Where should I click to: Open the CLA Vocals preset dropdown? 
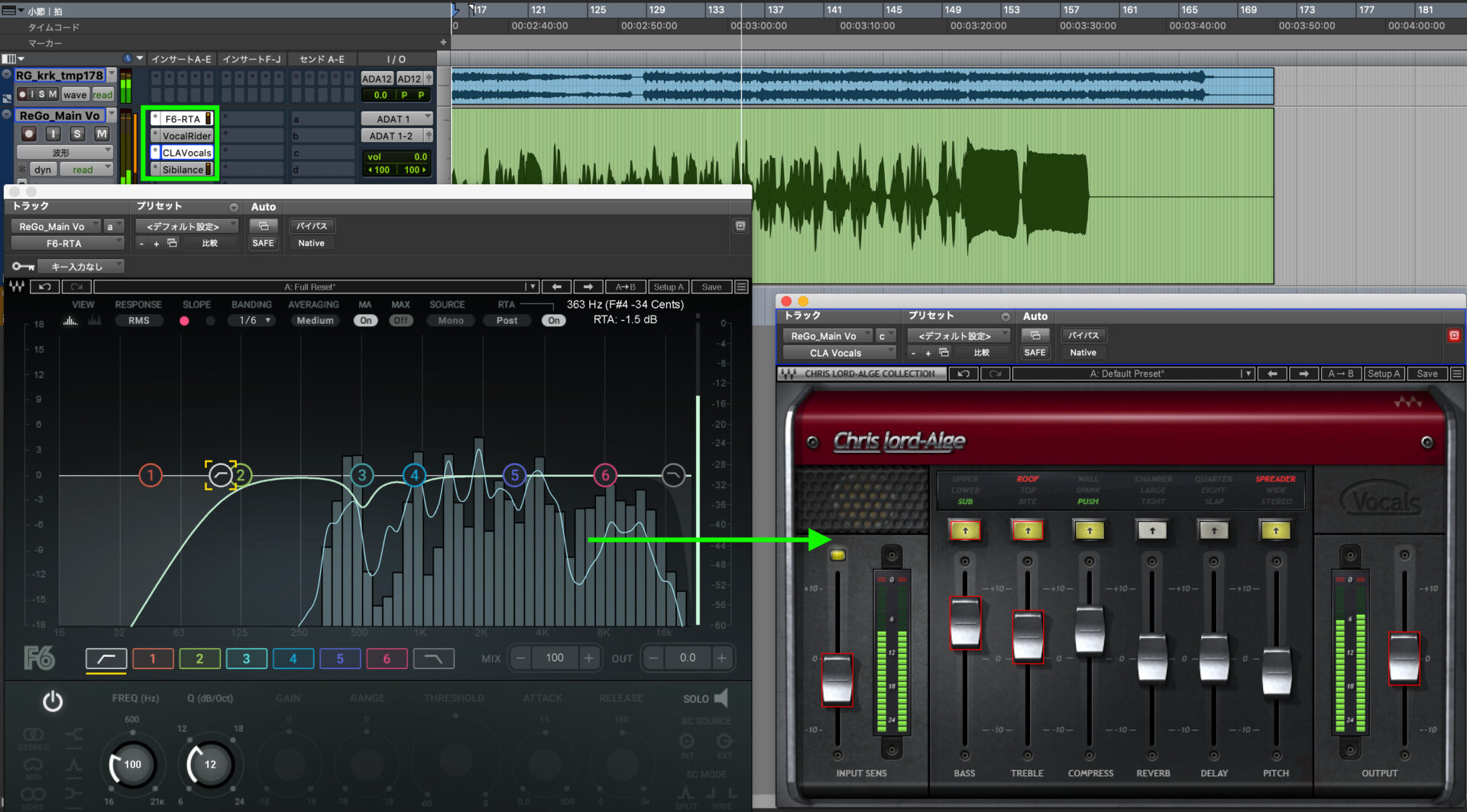point(958,335)
